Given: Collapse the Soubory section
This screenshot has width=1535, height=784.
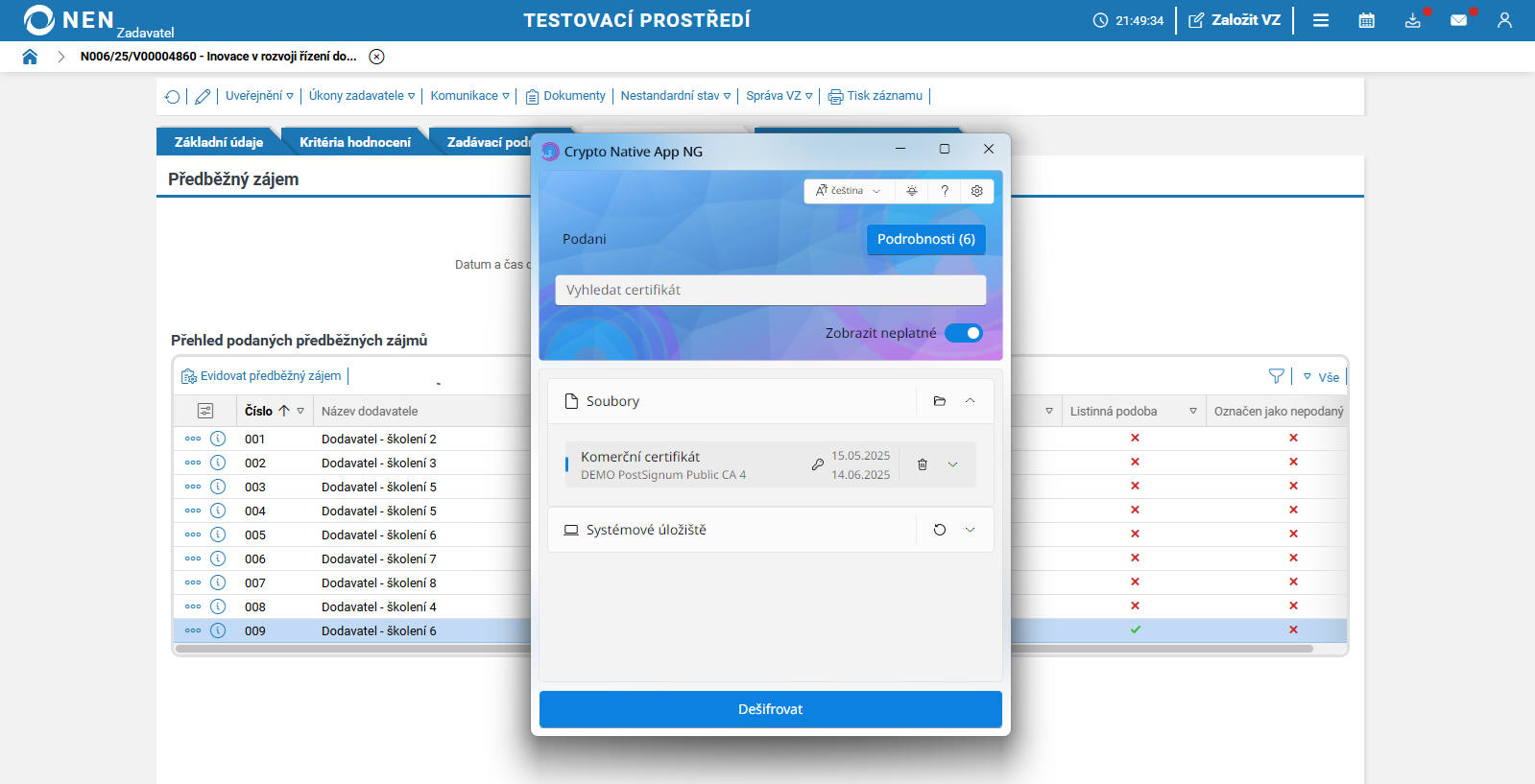Looking at the screenshot, I should click(971, 401).
